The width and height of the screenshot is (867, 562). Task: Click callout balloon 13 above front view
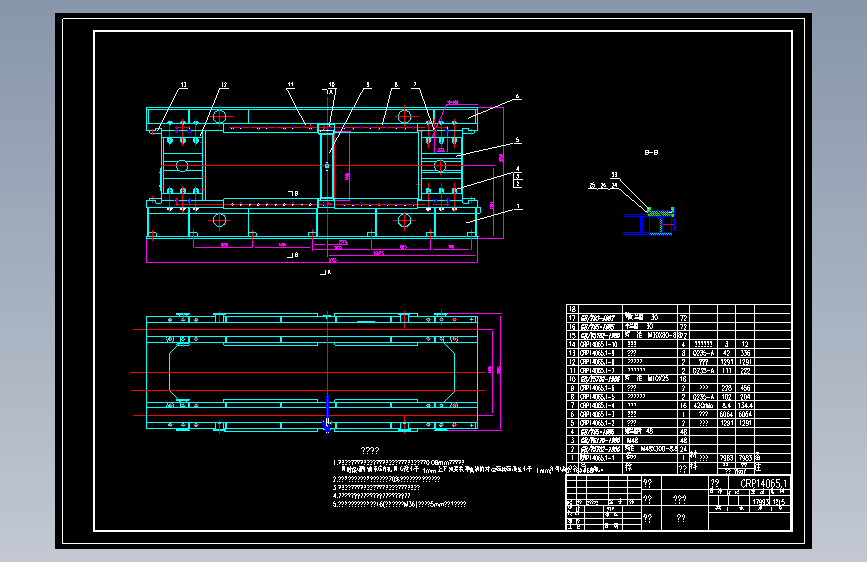coord(184,85)
